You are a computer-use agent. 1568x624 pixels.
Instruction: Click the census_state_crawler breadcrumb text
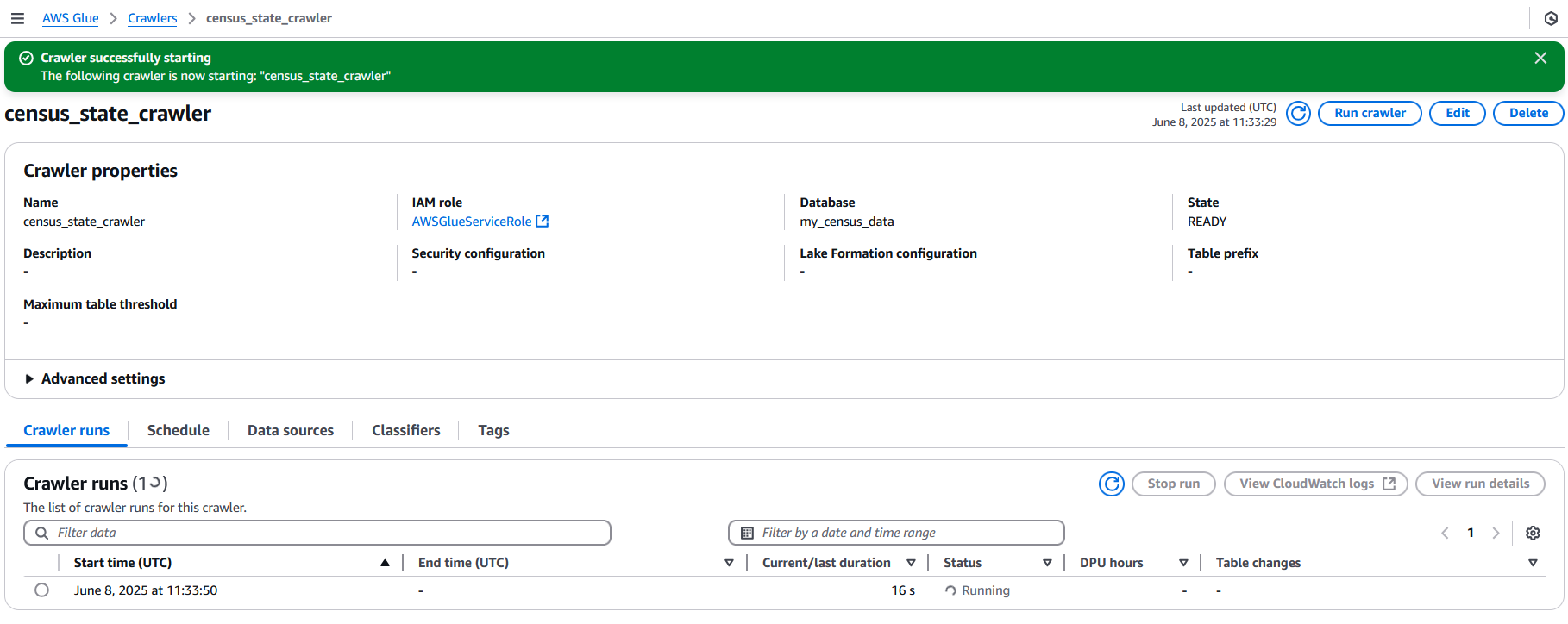pos(269,18)
